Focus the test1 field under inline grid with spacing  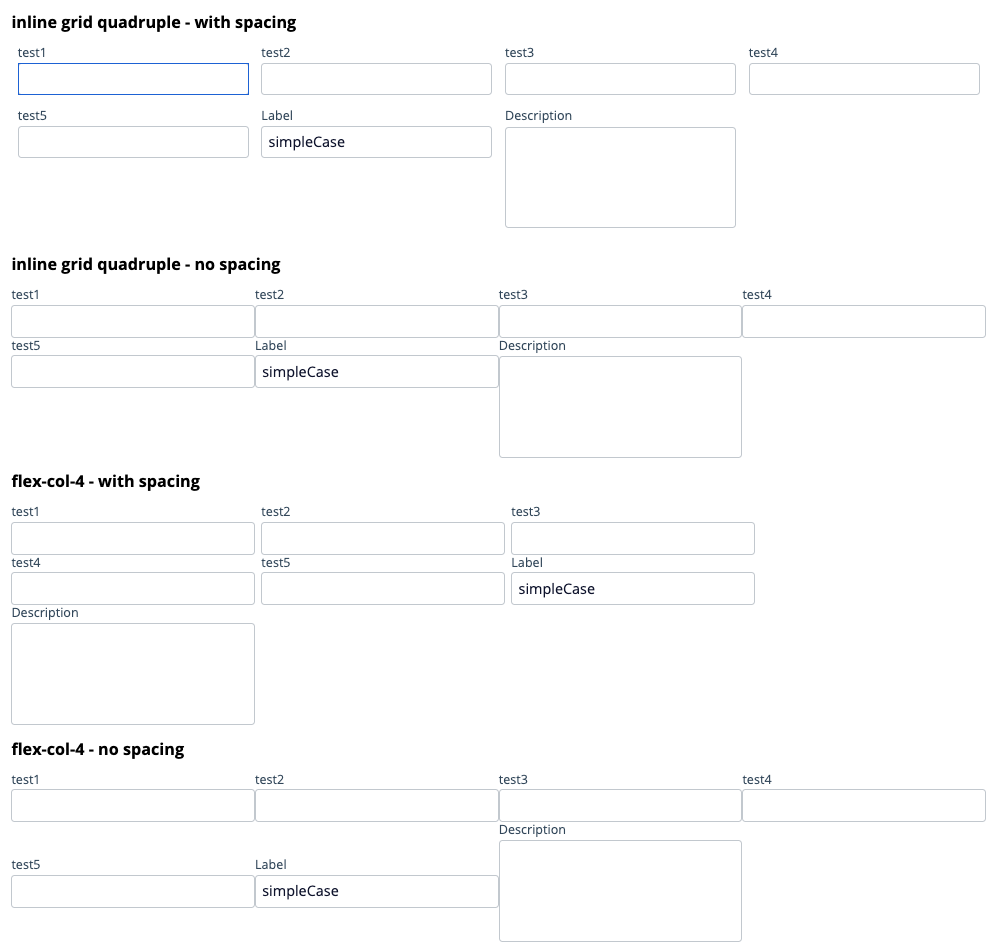pyautogui.click(x=133, y=79)
